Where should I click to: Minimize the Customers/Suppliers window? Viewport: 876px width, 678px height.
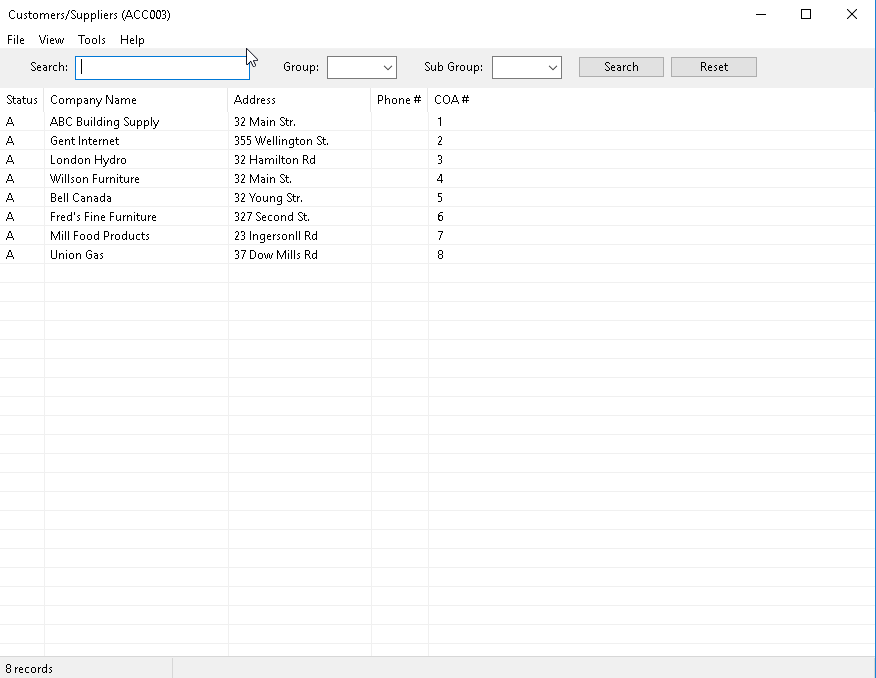[760, 15]
